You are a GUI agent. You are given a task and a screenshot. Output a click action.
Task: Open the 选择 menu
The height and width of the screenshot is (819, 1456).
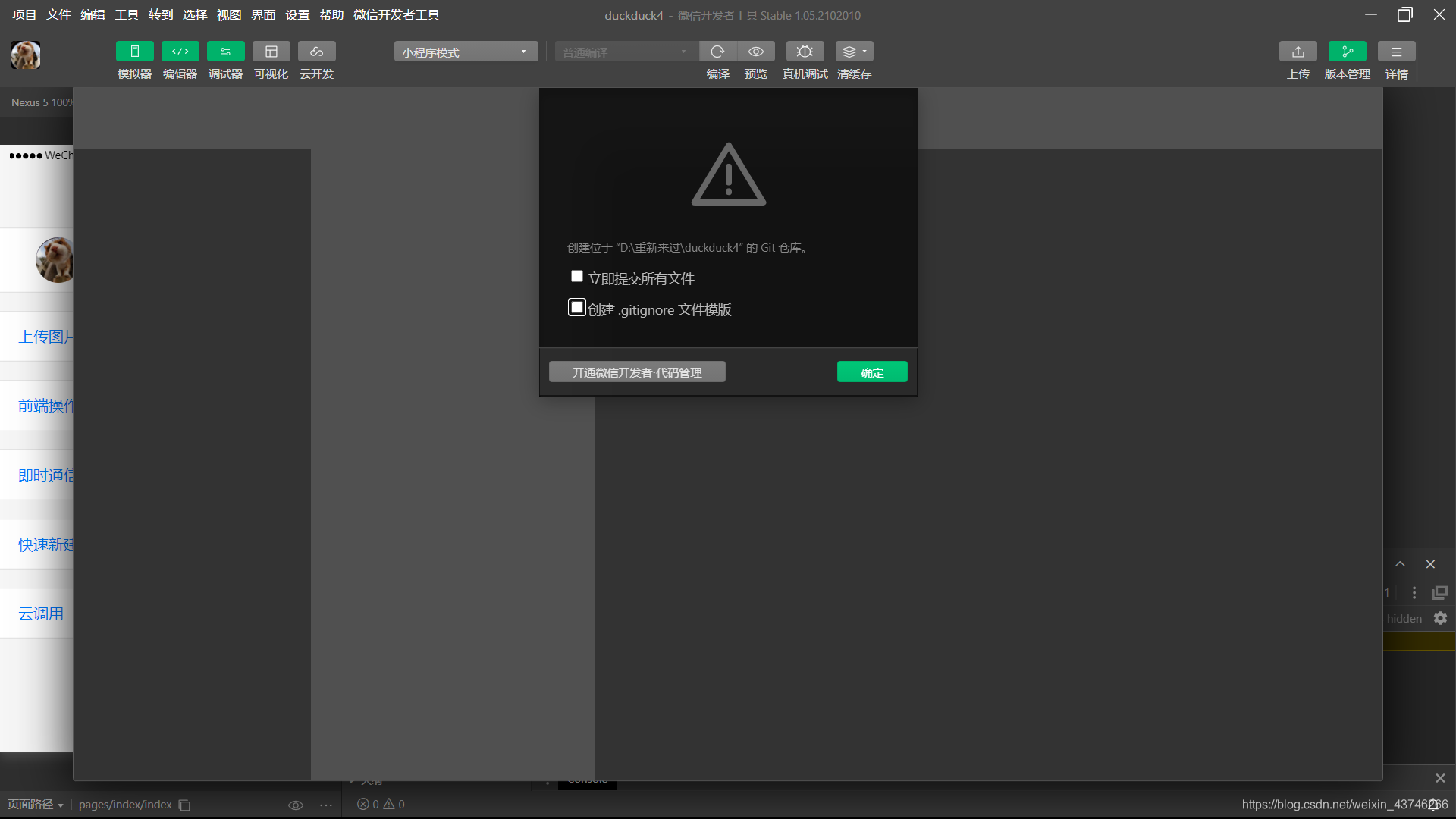[x=195, y=15]
